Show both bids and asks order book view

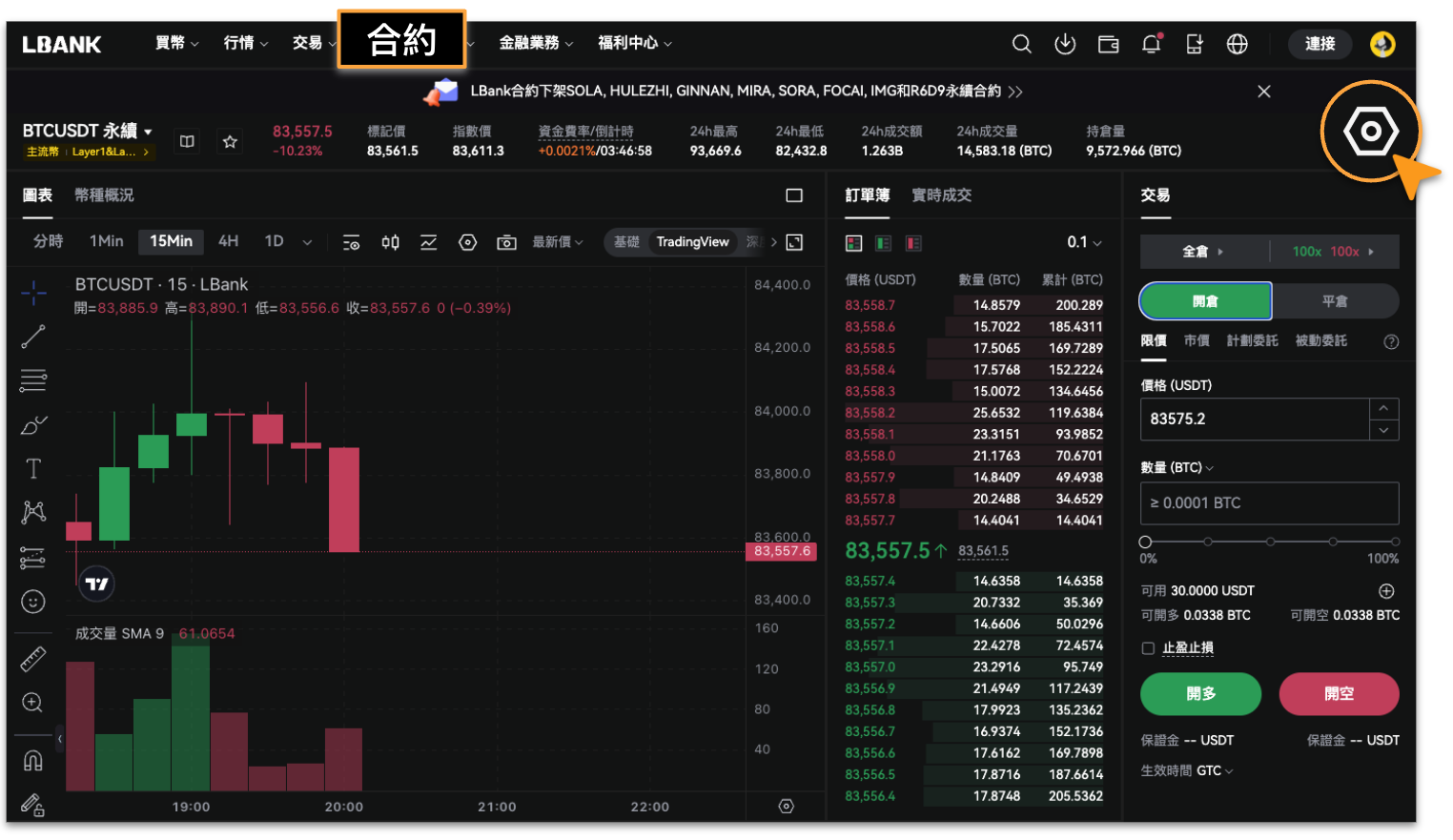pyautogui.click(x=853, y=243)
